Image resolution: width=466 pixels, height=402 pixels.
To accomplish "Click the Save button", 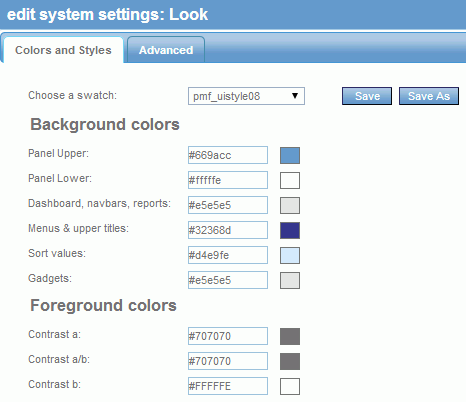I will (367, 96).
